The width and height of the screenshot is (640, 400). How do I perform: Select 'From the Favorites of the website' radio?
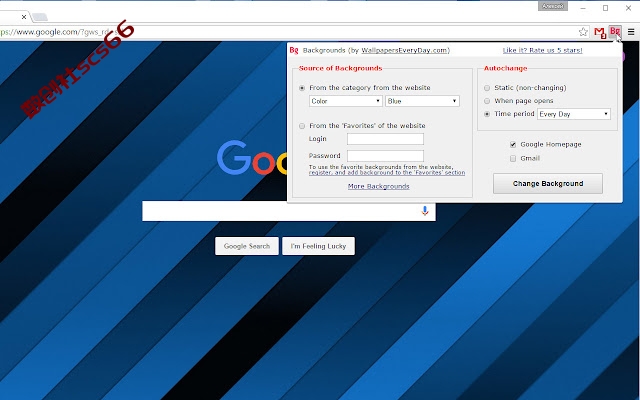pos(302,126)
